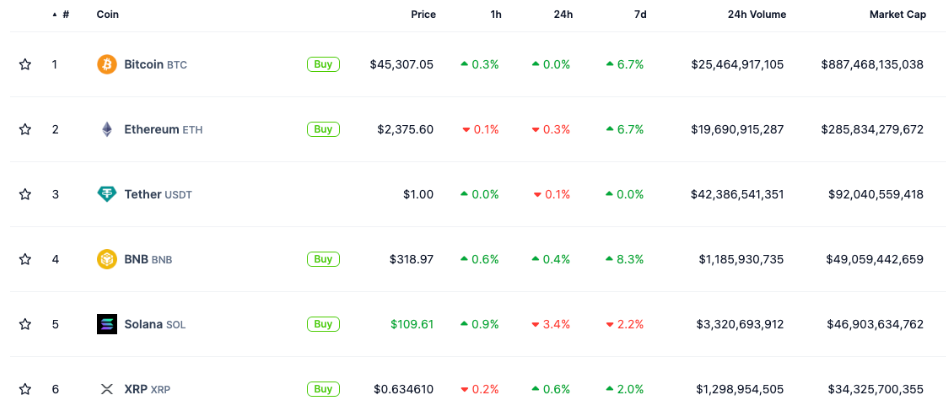Sort table by rank number column
Image resolution: width=946 pixels, height=417 pixels.
[65, 15]
